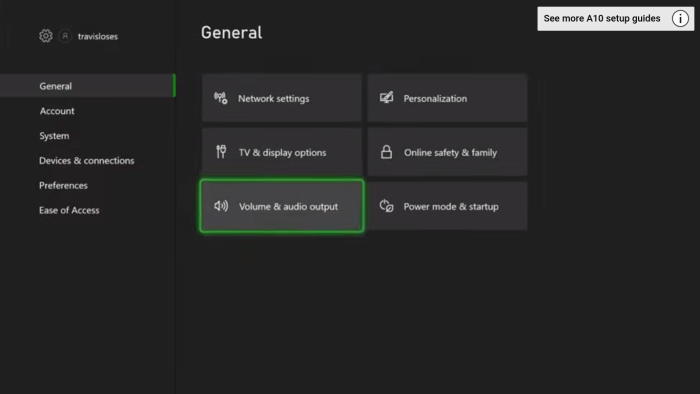Click the speaker volume icon
The height and width of the screenshot is (394, 700).
point(221,206)
